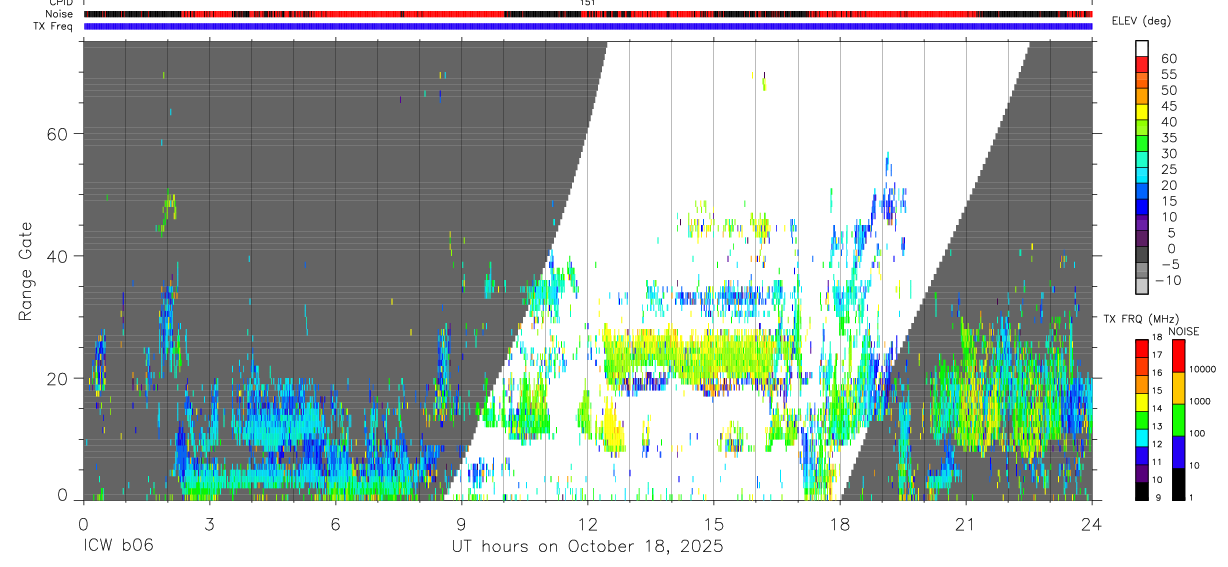Click the red-black Noise indicator strip
This screenshot has height=567, width=1228.
pos(588,14)
